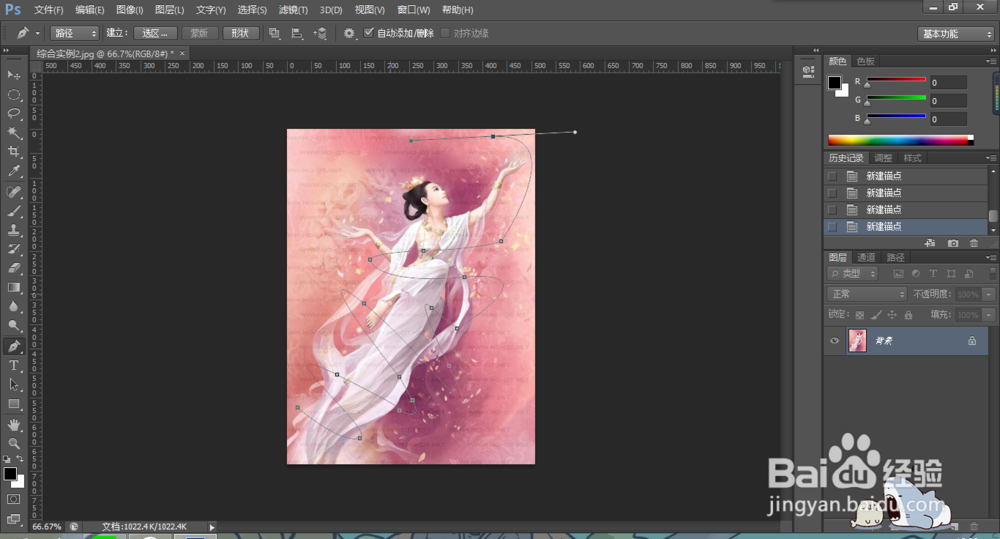Open path arrangement icon in options bar
The height and width of the screenshot is (539, 1000).
click(x=320, y=33)
